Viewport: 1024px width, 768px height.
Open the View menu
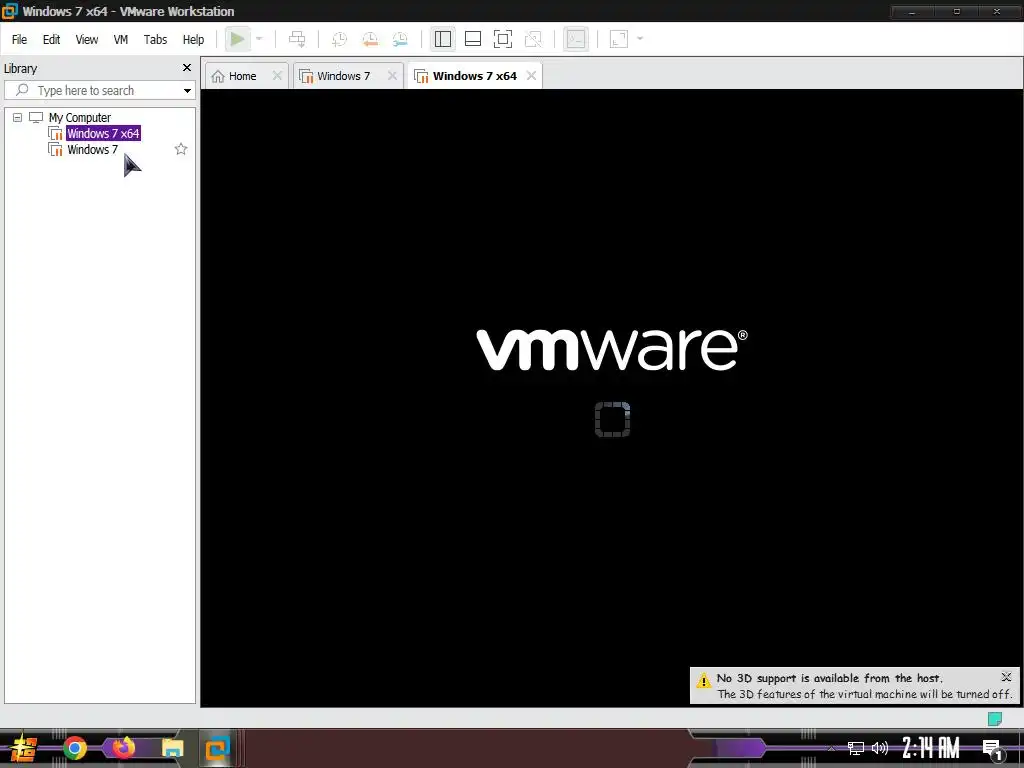pyautogui.click(x=86, y=40)
